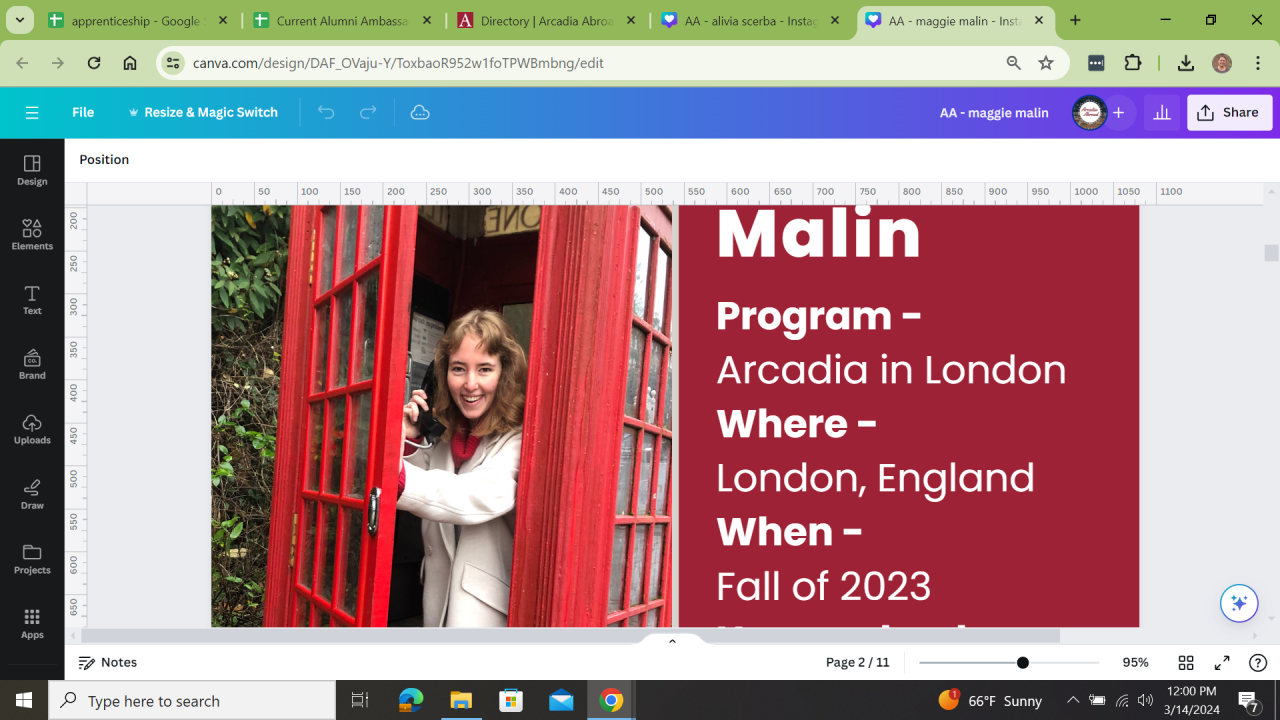Open the hamburger main menu
The image size is (1280, 720).
(32, 113)
